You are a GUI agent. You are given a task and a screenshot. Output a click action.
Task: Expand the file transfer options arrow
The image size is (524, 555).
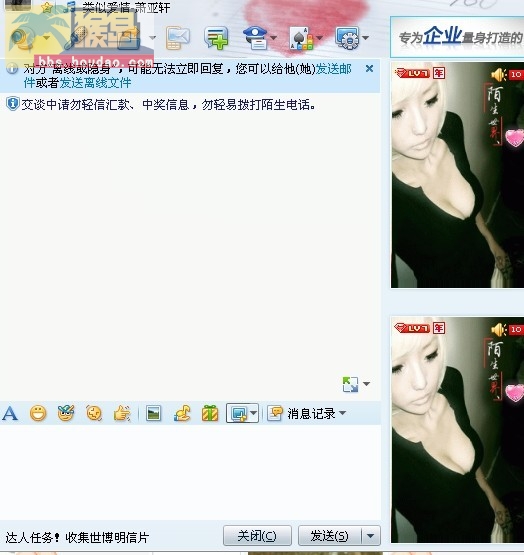[x=153, y=38]
